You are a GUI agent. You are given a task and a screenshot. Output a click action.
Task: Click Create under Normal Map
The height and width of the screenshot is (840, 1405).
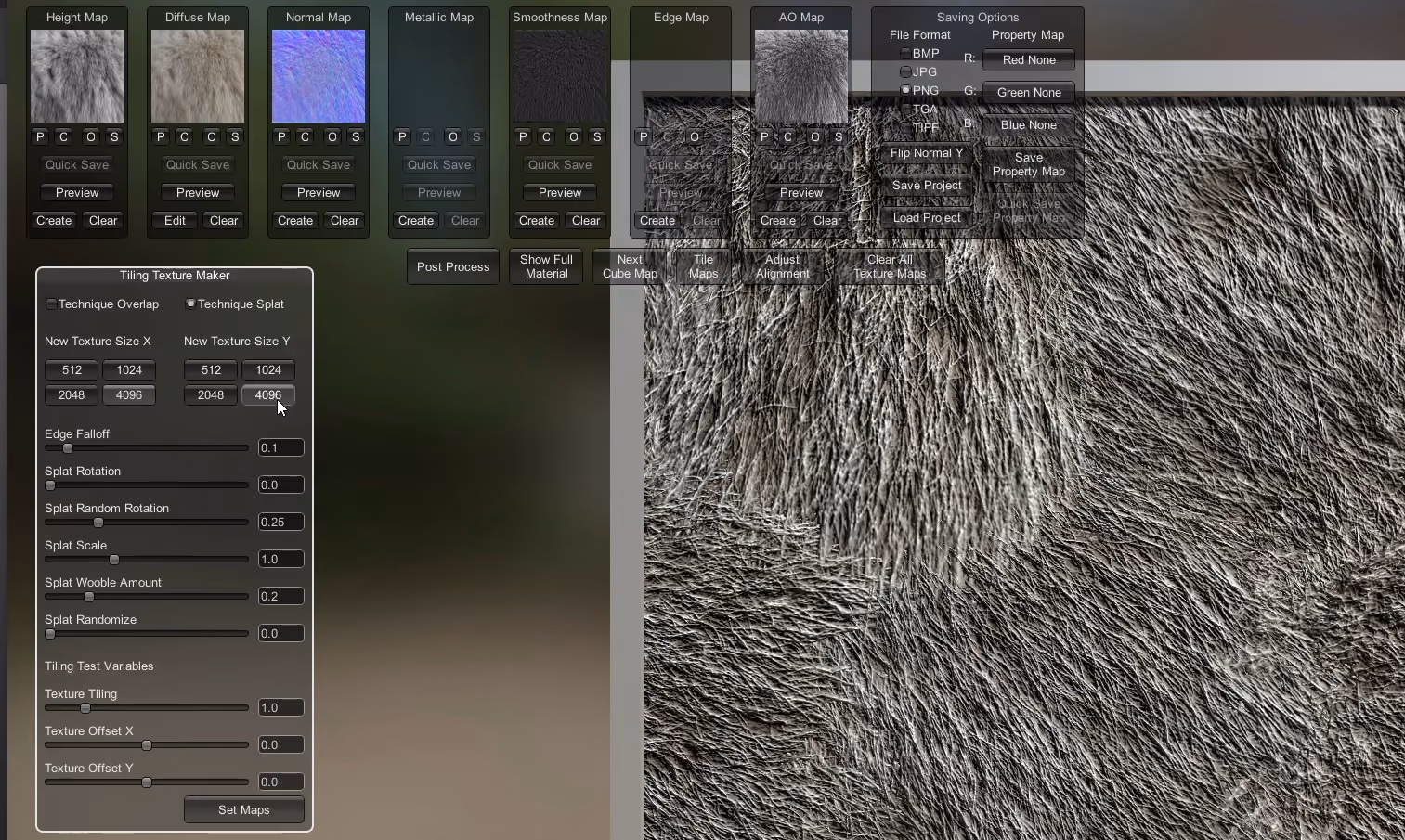[x=295, y=221]
